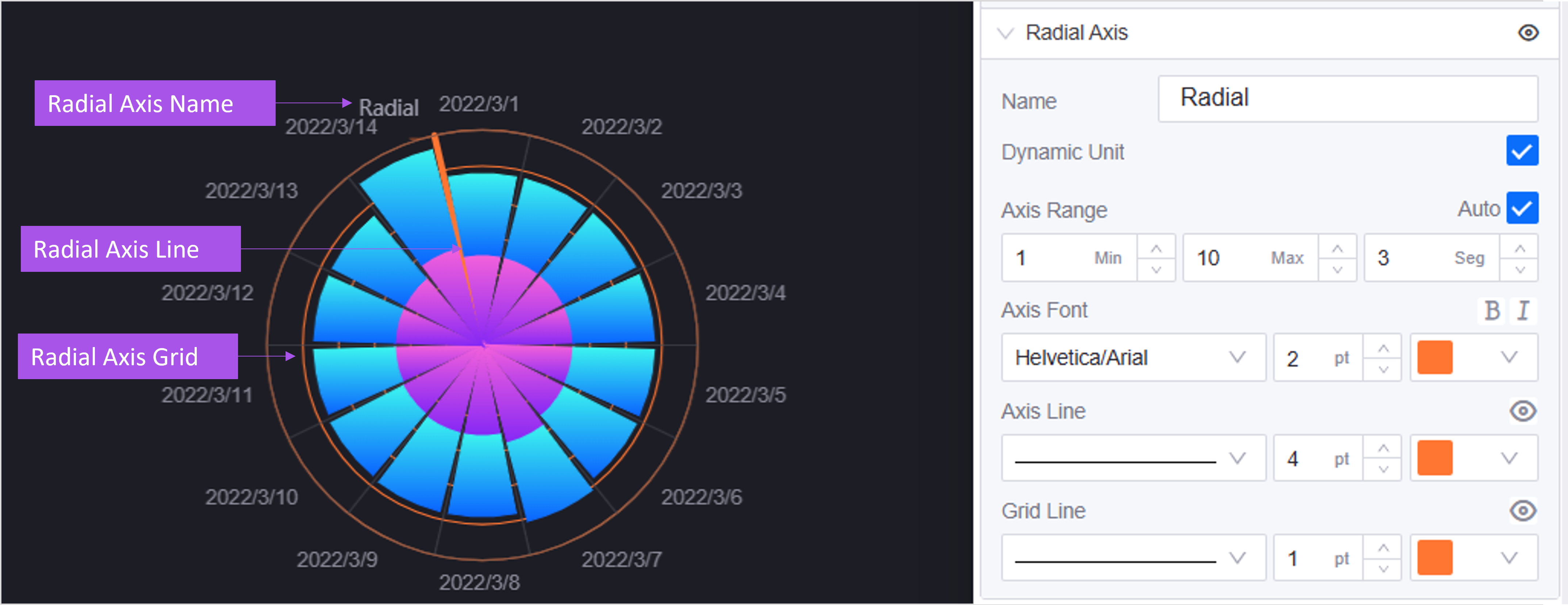
Task: Click the Grid Line width field
Action: coord(1318,558)
